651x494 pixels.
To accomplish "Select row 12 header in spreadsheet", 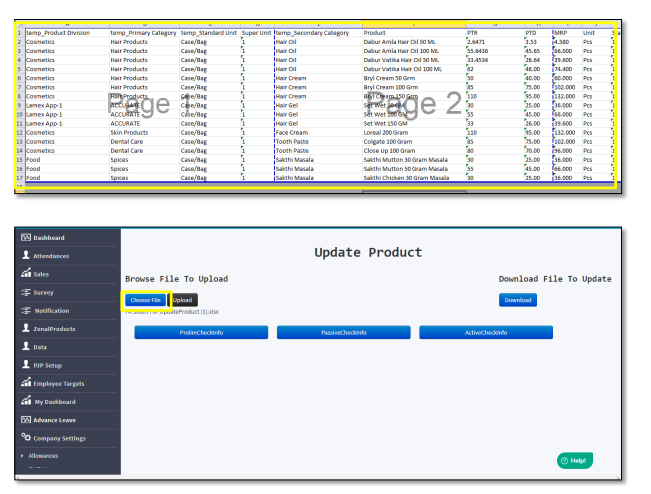I will (20, 133).
